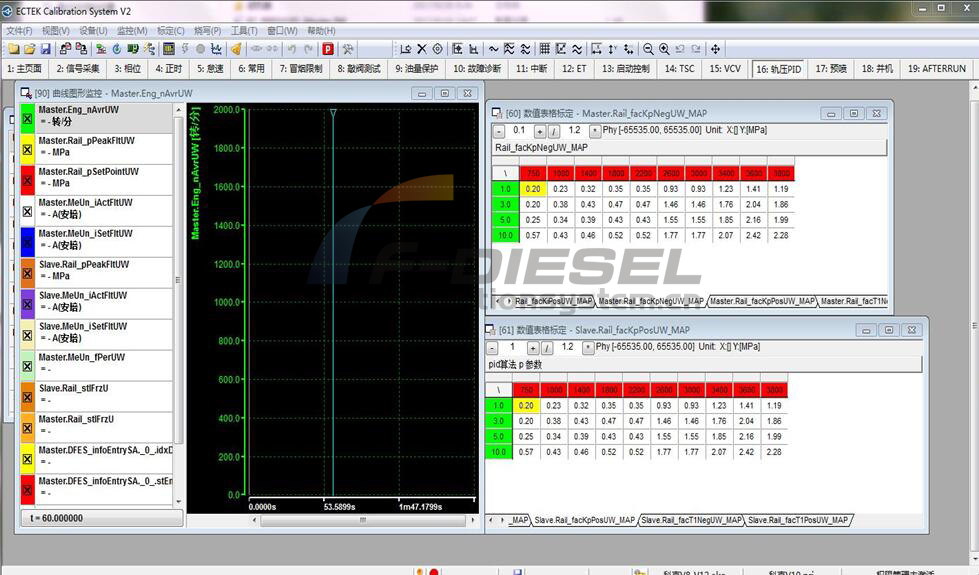The width and height of the screenshot is (979, 575).
Task: Click graph horizontal scrollbar left arrow
Action: (254, 519)
